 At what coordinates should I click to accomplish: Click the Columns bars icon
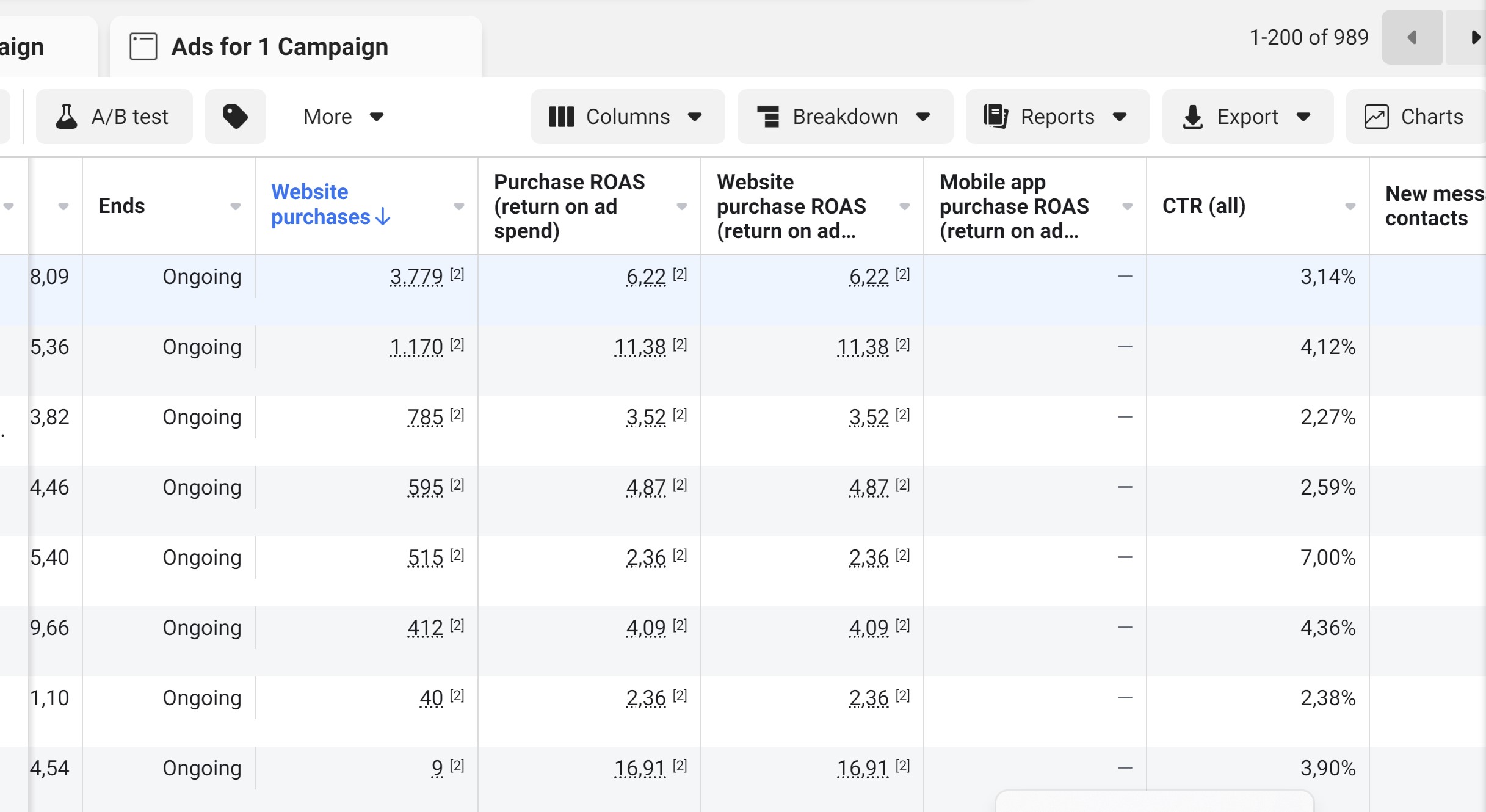[562, 117]
